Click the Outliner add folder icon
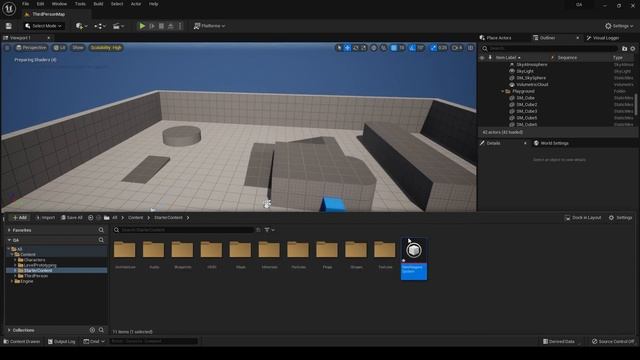The height and width of the screenshot is (360, 640). click(x=624, y=49)
